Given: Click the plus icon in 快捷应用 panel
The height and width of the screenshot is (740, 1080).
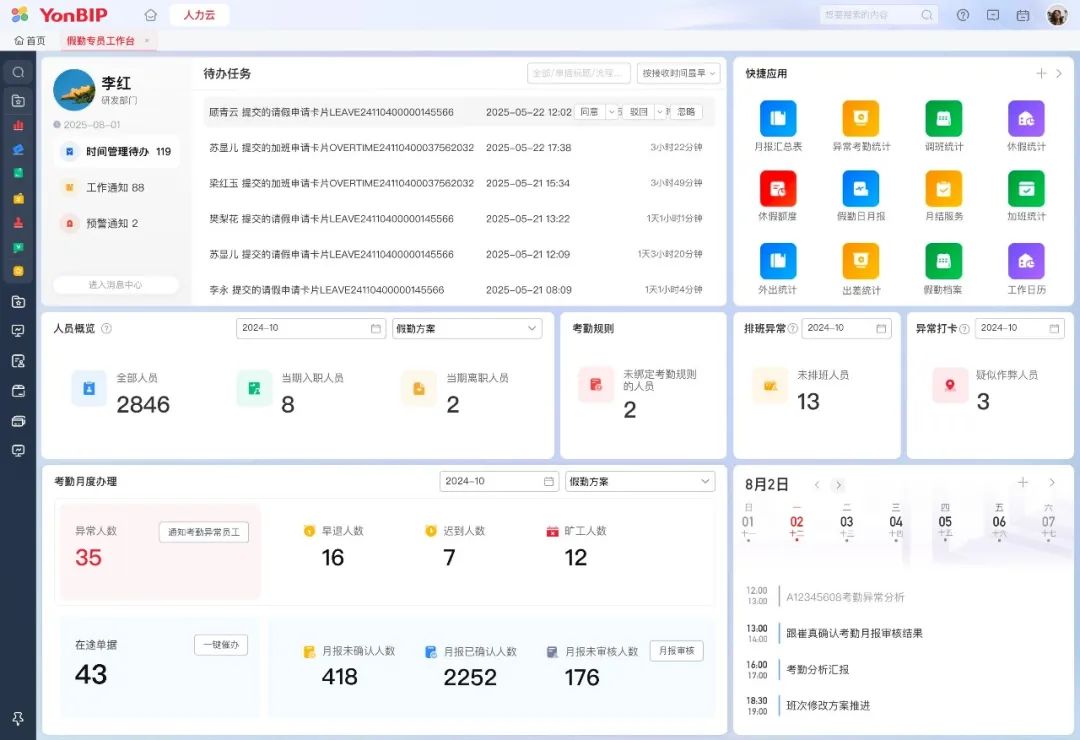Looking at the screenshot, I should (x=1041, y=74).
